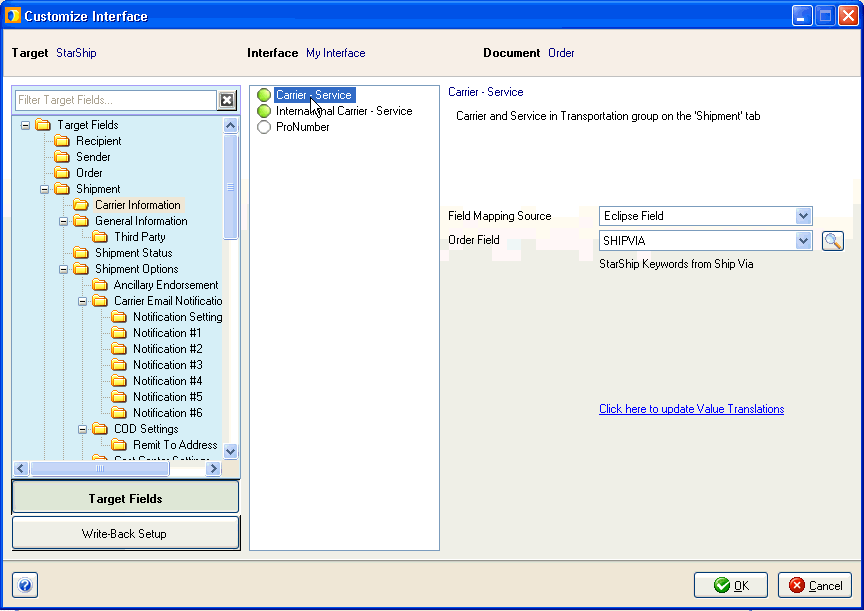Open the Field Mapping Source dropdown

803,216
